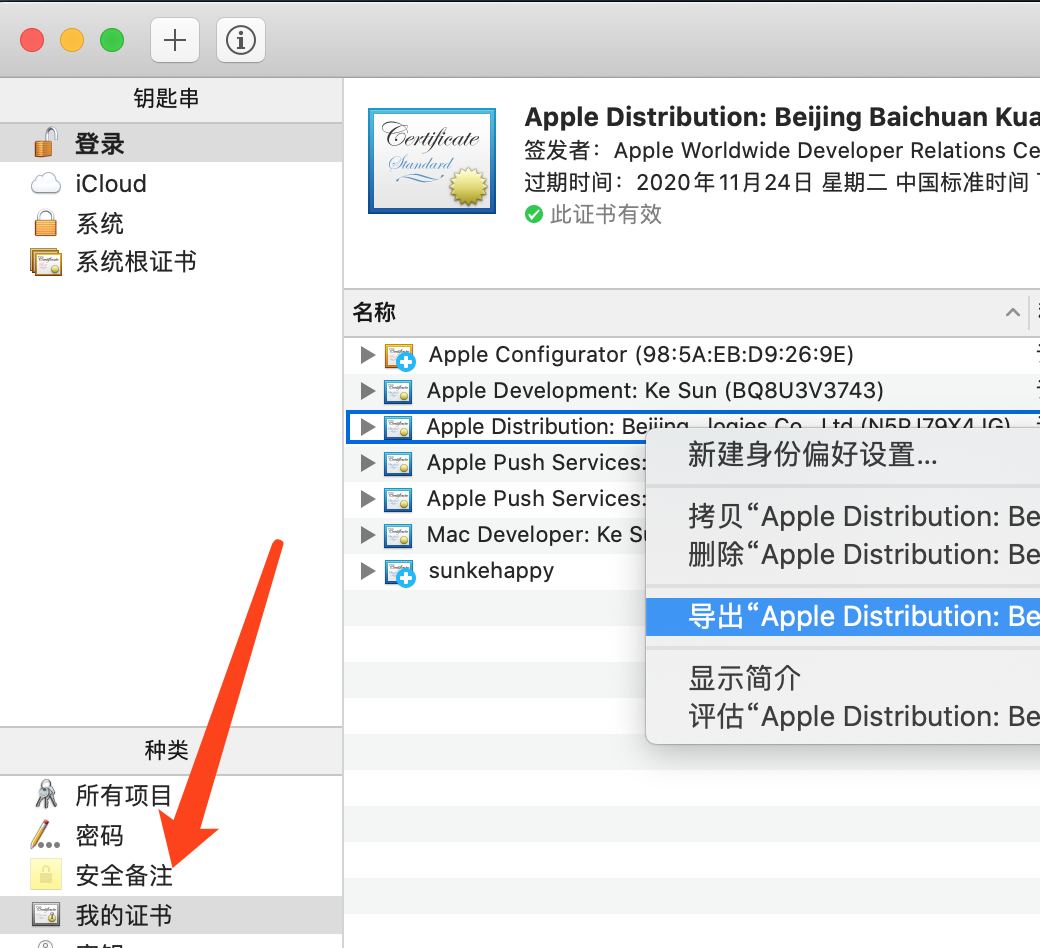Click the 签发者 Apple Worldwide Developer line
1040x948 pixels.
(x=782, y=150)
